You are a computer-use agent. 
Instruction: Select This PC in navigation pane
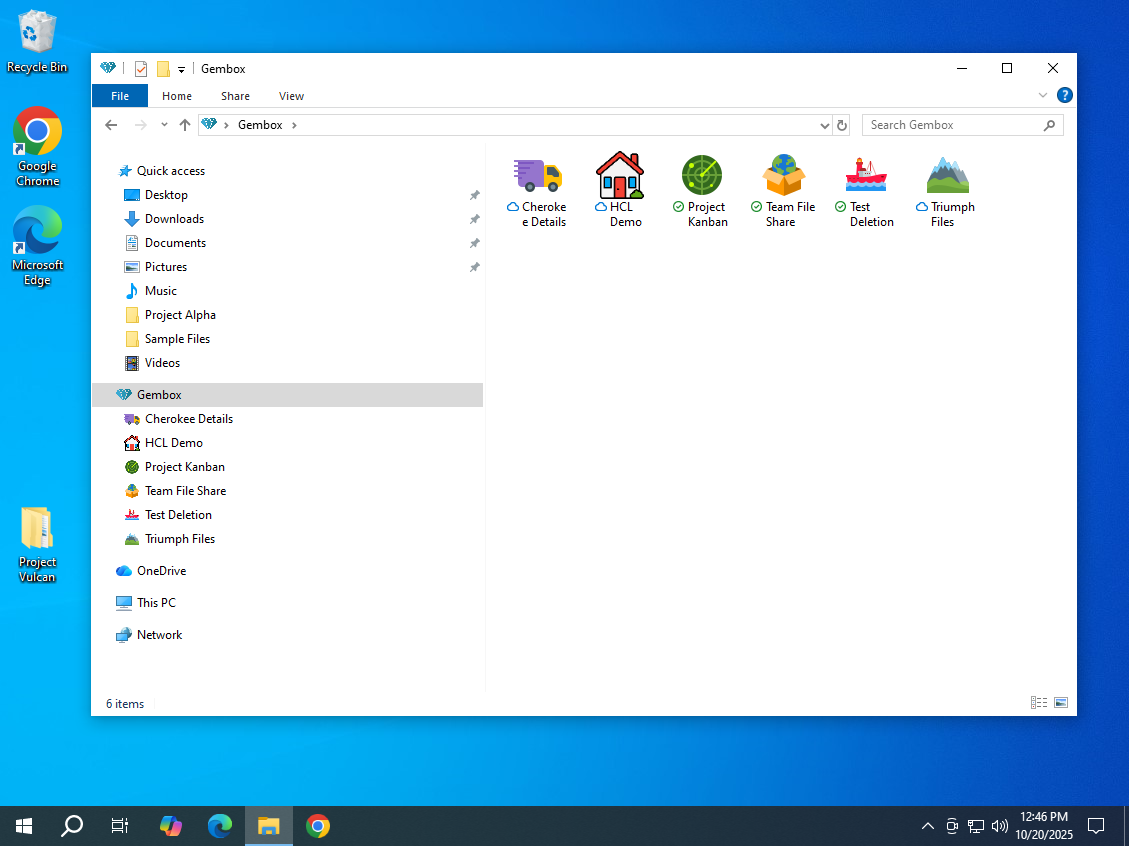[156, 603]
